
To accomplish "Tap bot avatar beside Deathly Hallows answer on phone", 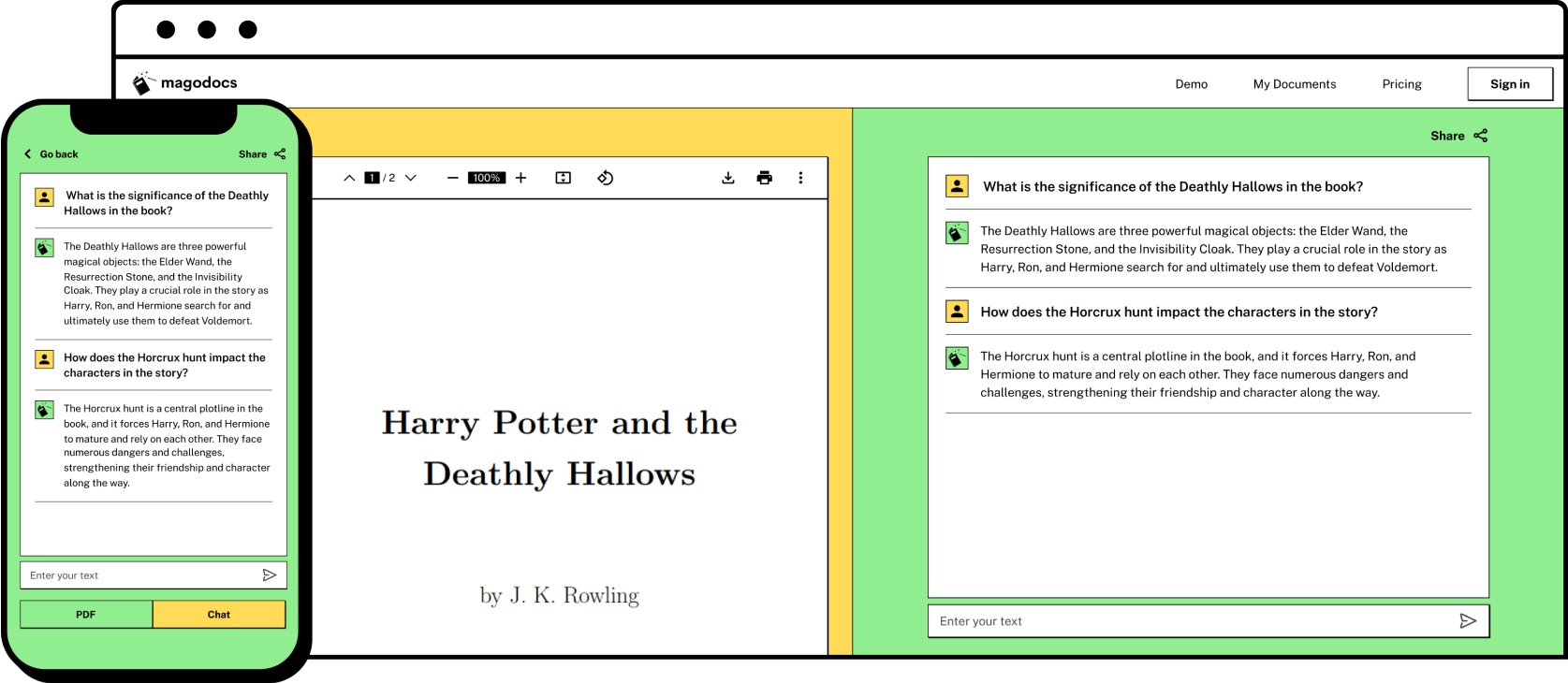I will [44, 248].
